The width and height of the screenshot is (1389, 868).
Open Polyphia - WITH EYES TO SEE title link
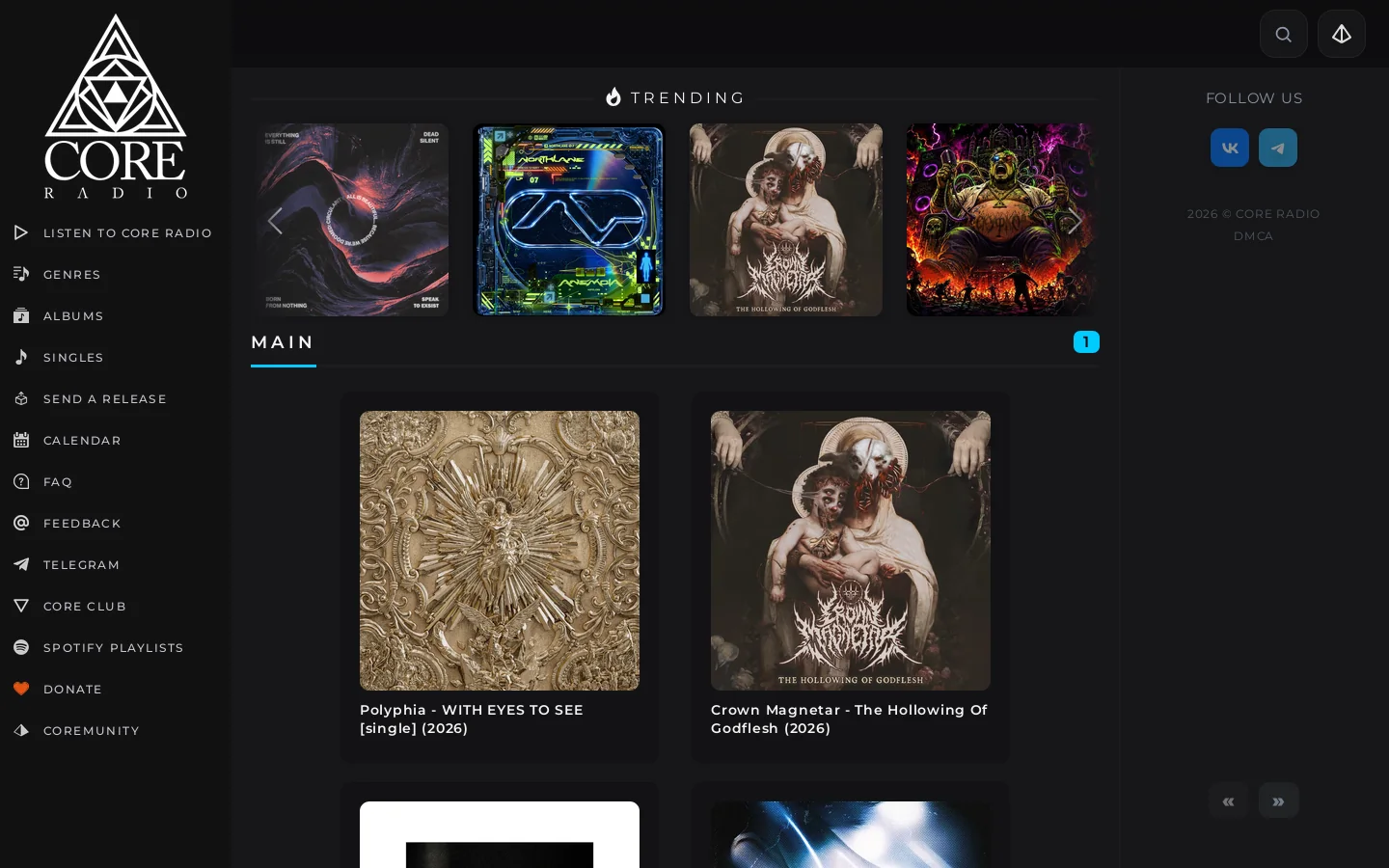pyautogui.click(x=472, y=719)
